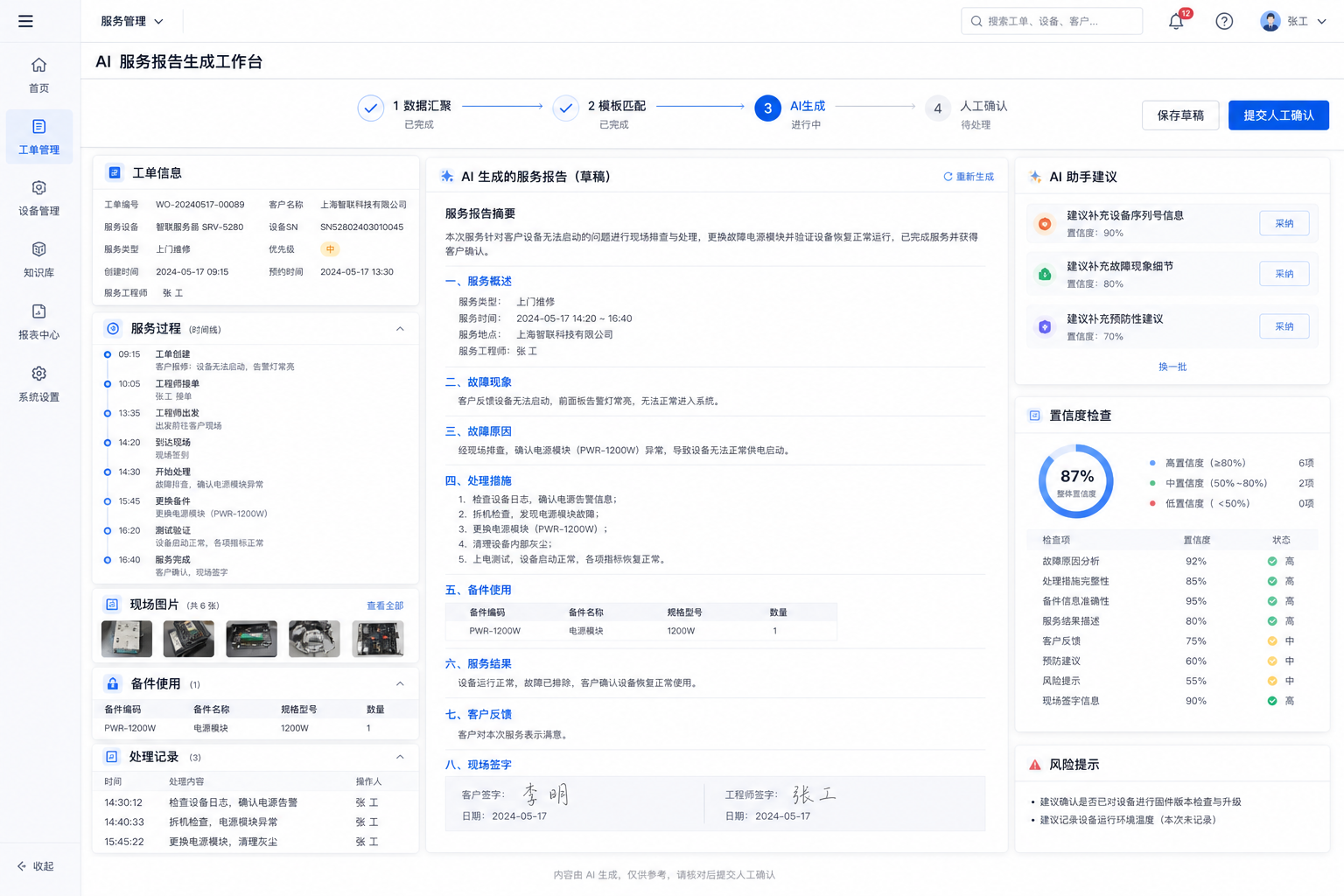This screenshot has width=1344, height=896.
Task: Click work order number WO-20240517-00089
Action: click(x=200, y=205)
